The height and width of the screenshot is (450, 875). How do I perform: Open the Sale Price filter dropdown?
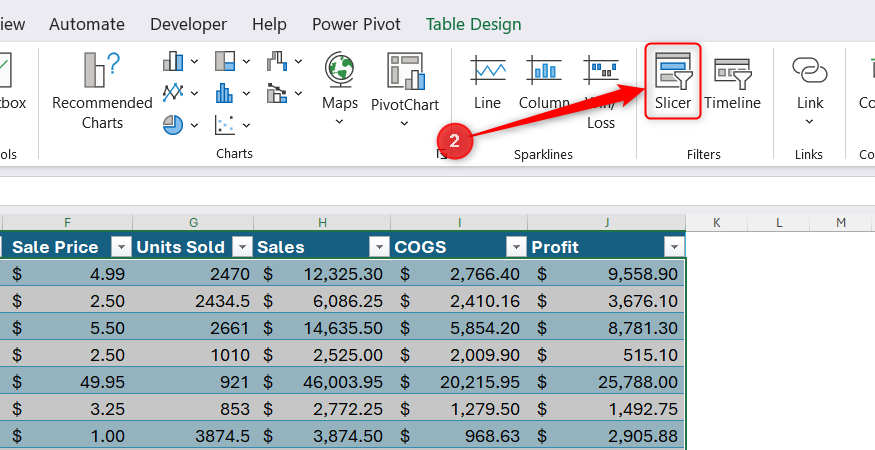[121, 246]
